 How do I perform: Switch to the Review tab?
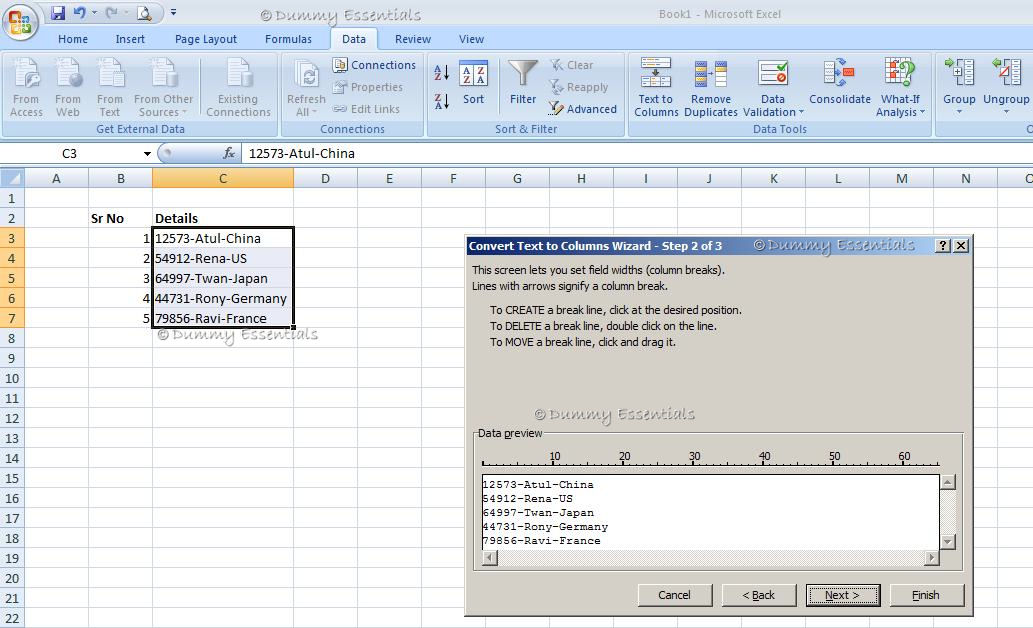pos(412,39)
